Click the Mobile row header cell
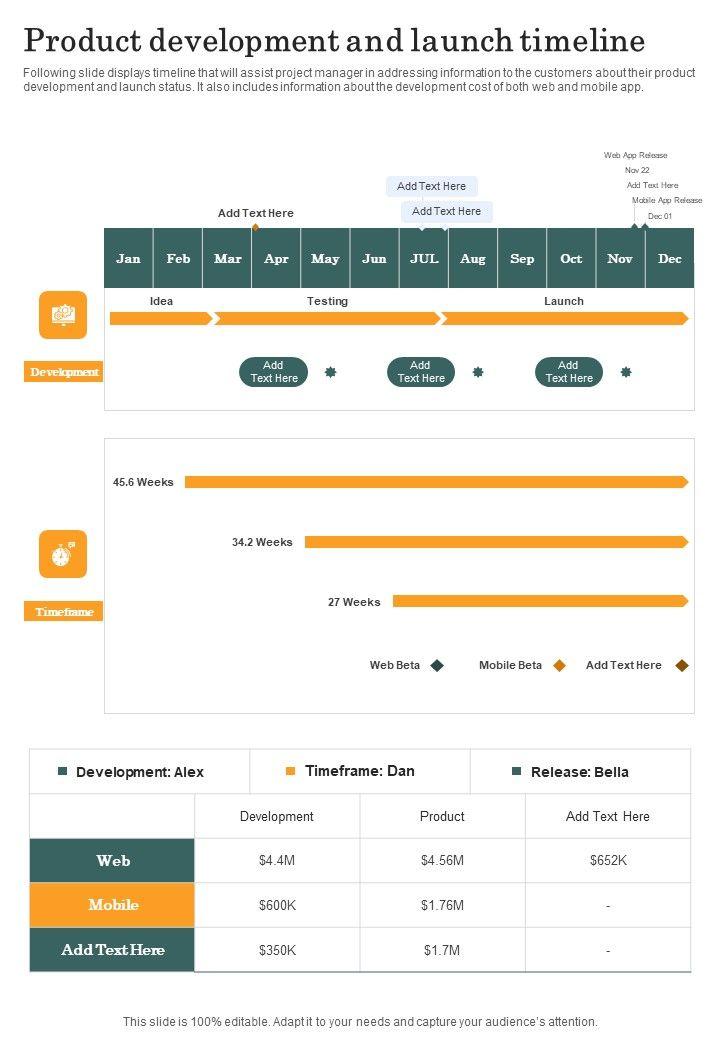Viewport: 720px width, 1040px height. tap(112, 905)
